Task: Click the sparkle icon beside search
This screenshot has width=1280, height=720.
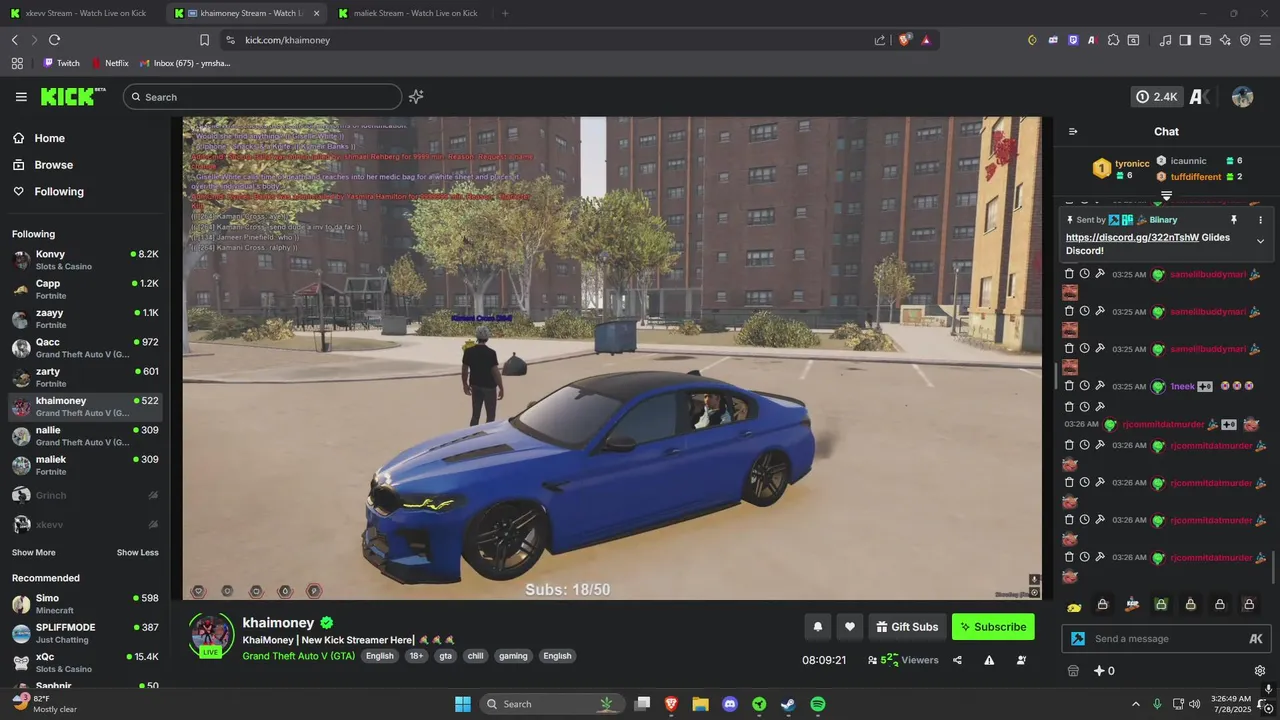Action: 416,97
